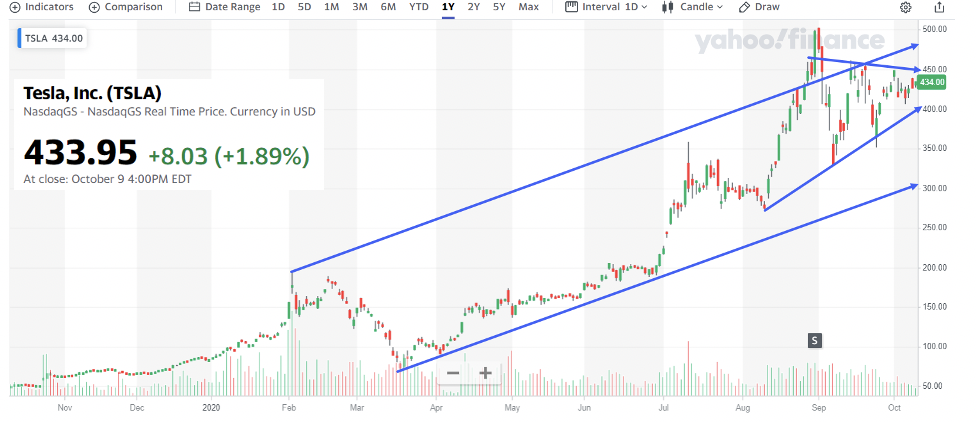Image resolution: width=976 pixels, height=422 pixels.
Task: Click the 500.00 price axis label
Action: (934, 29)
